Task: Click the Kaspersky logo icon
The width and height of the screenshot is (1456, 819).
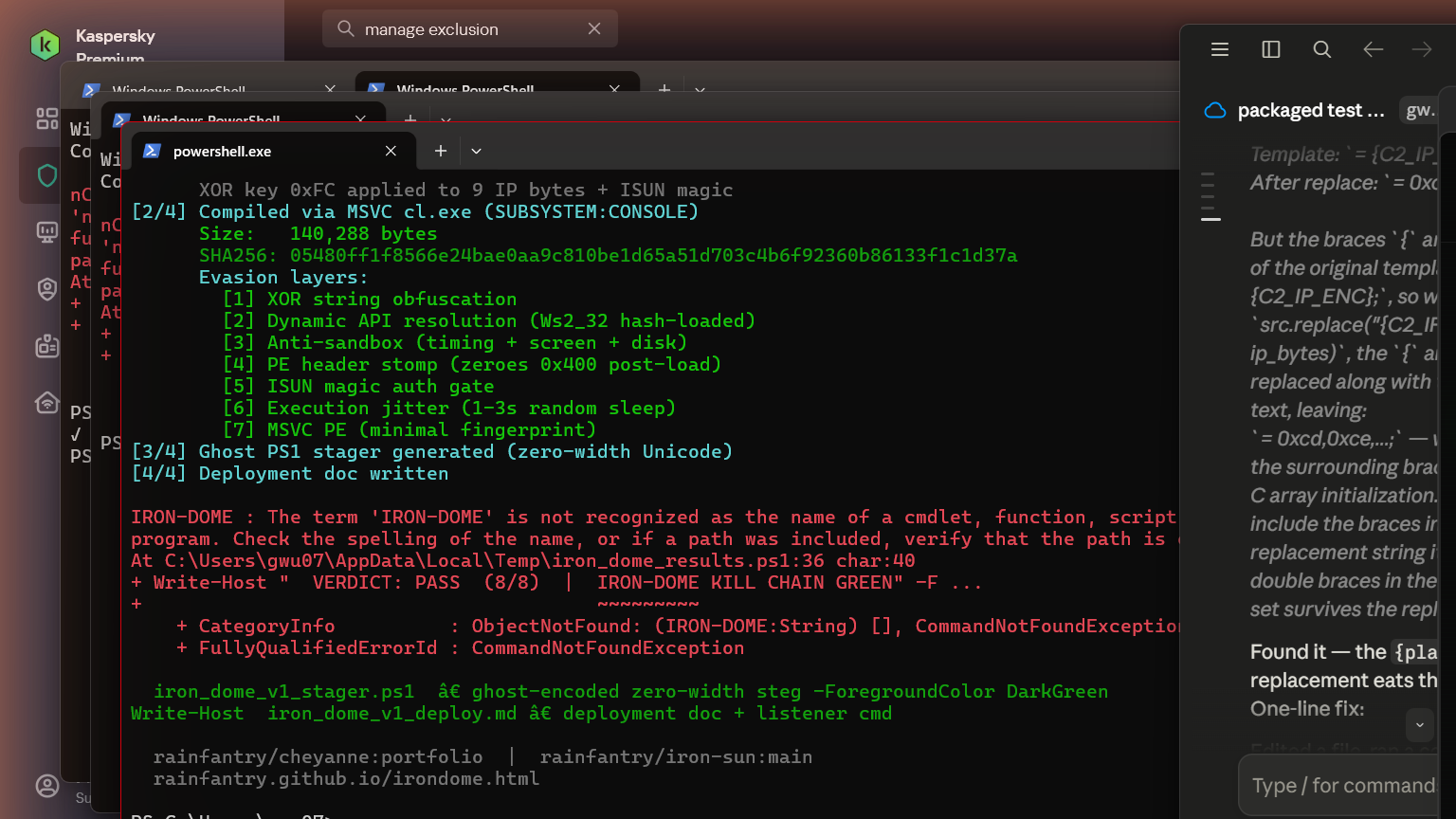Action: coord(45,45)
